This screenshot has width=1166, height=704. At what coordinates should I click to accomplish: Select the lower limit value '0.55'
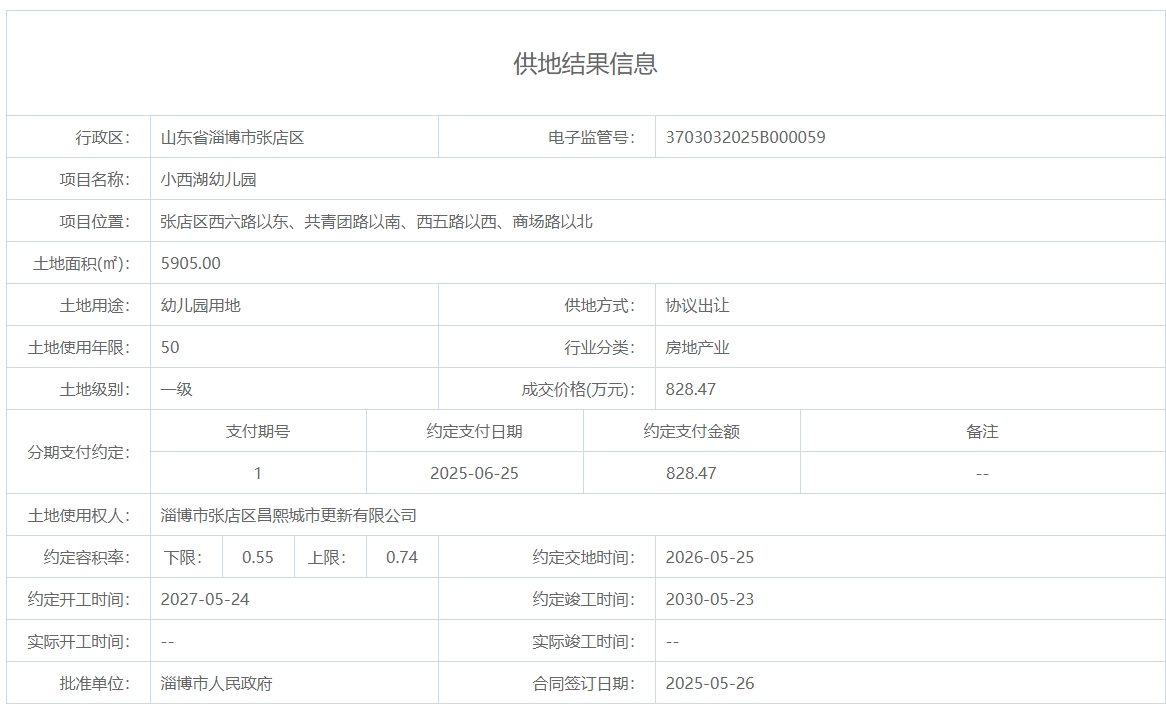click(258, 558)
